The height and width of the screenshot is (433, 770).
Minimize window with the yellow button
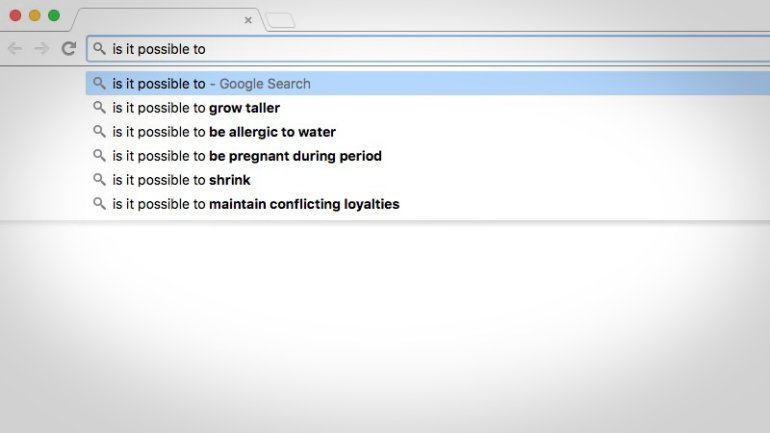34,15
